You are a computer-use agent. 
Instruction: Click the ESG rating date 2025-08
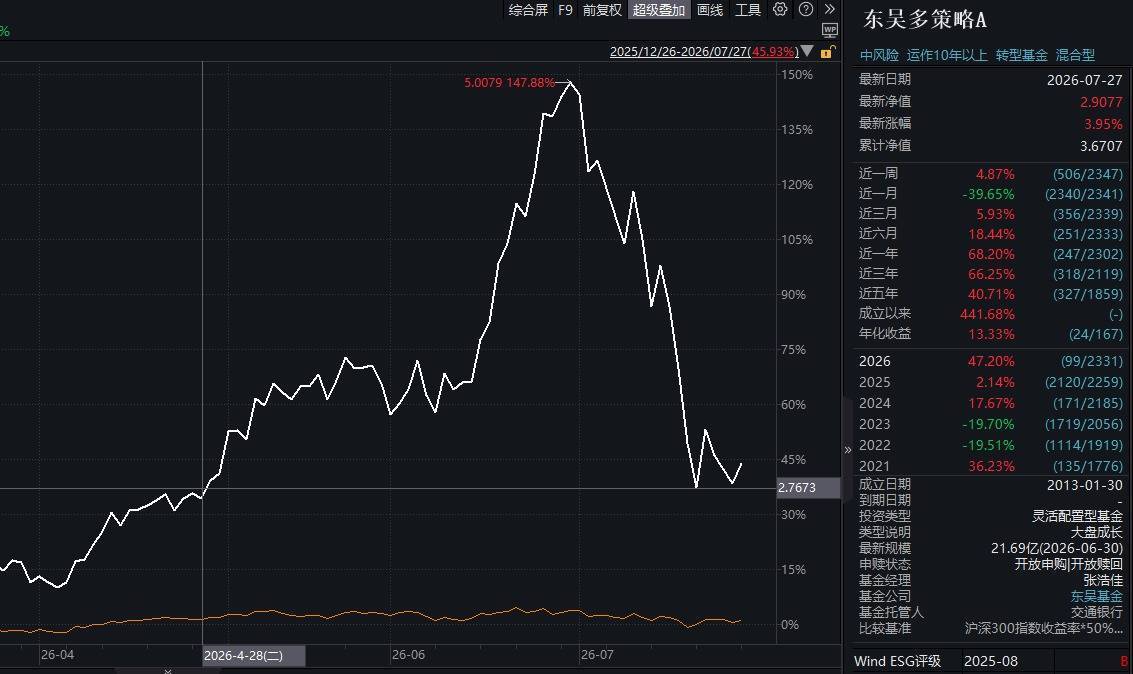click(x=991, y=661)
